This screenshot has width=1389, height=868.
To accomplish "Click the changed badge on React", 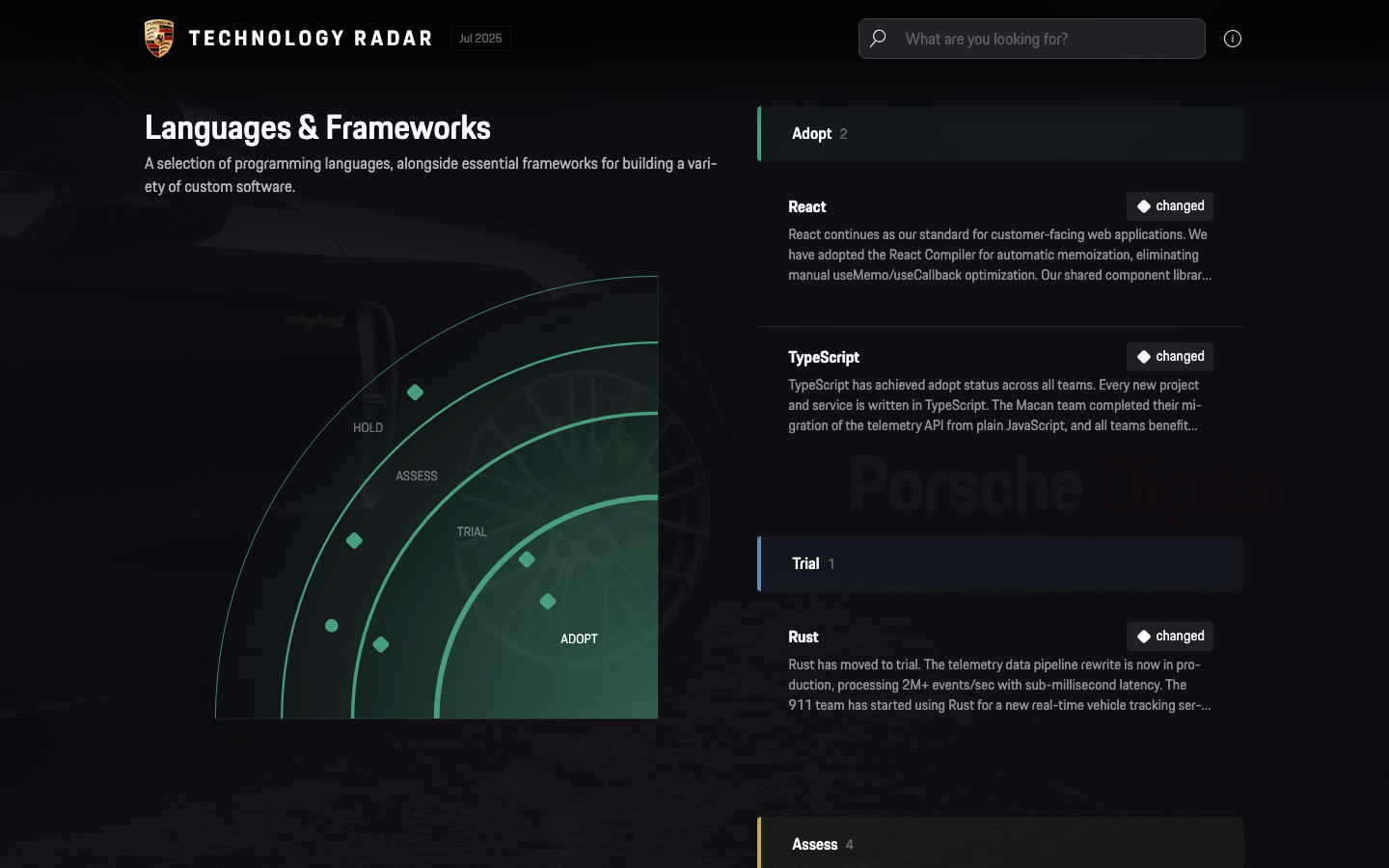I will pyautogui.click(x=1170, y=206).
